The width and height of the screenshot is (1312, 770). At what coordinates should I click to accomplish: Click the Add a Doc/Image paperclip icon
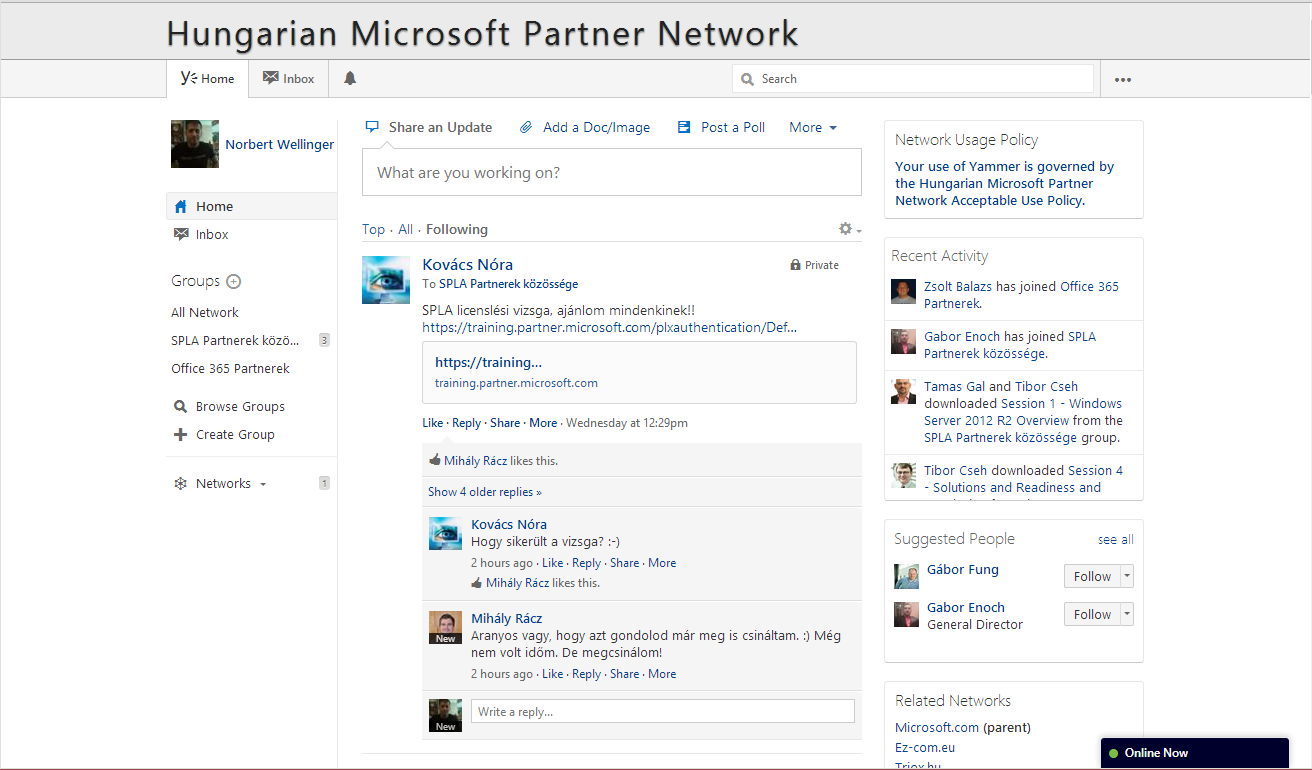pos(526,128)
